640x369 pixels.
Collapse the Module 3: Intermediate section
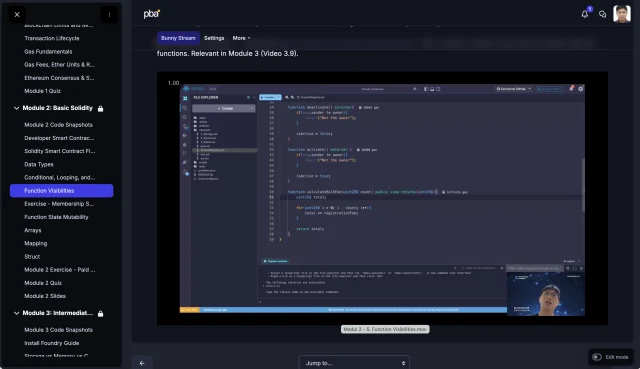[16, 313]
